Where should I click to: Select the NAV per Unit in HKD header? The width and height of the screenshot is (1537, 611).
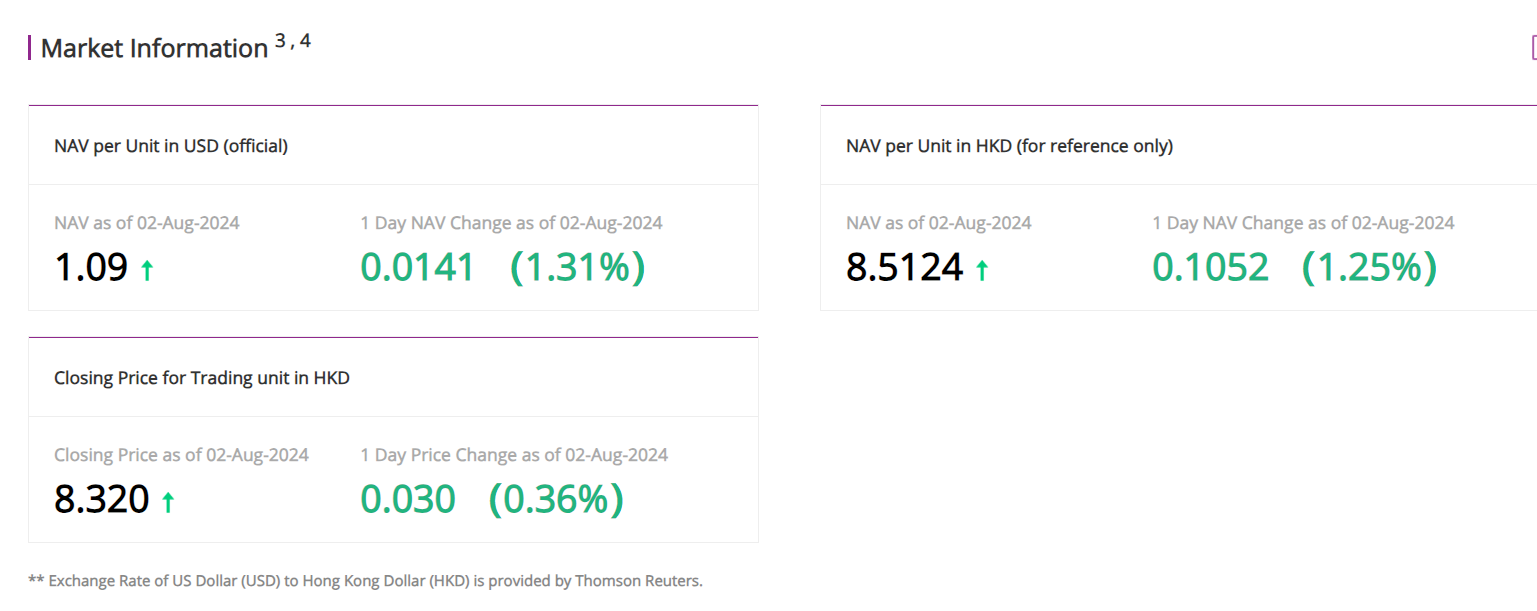click(x=1009, y=146)
